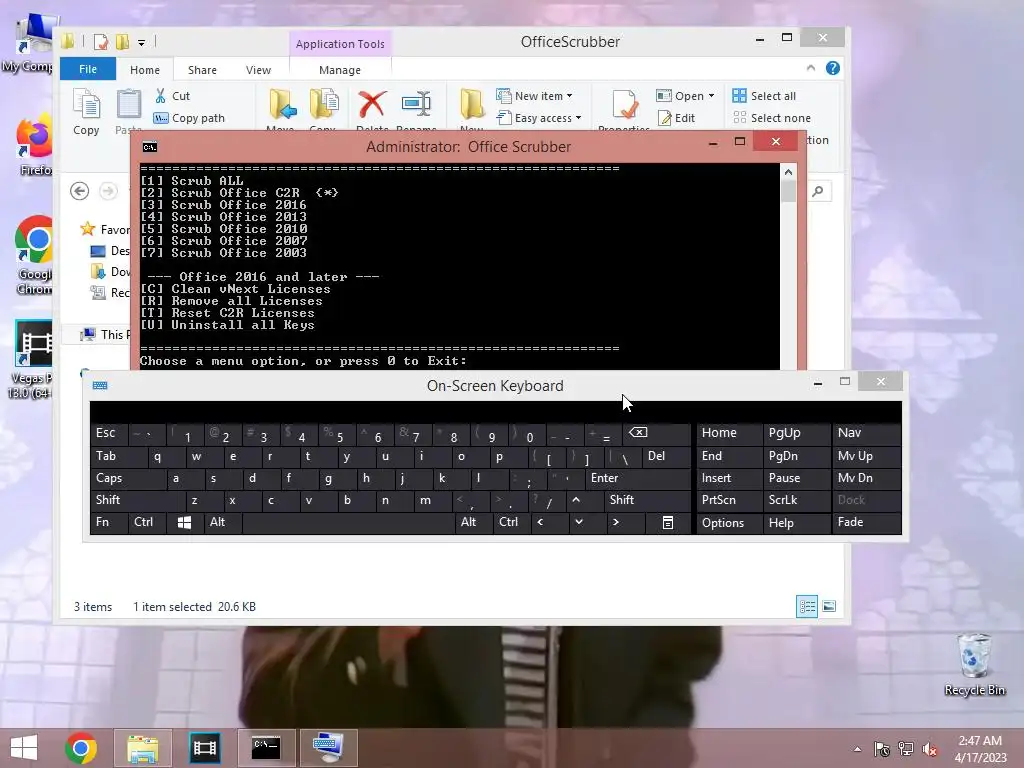Screen dimensions: 1024x768
Task: Click the Windows logo key on On-Screen Keyboard
Action: pos(184,522)
